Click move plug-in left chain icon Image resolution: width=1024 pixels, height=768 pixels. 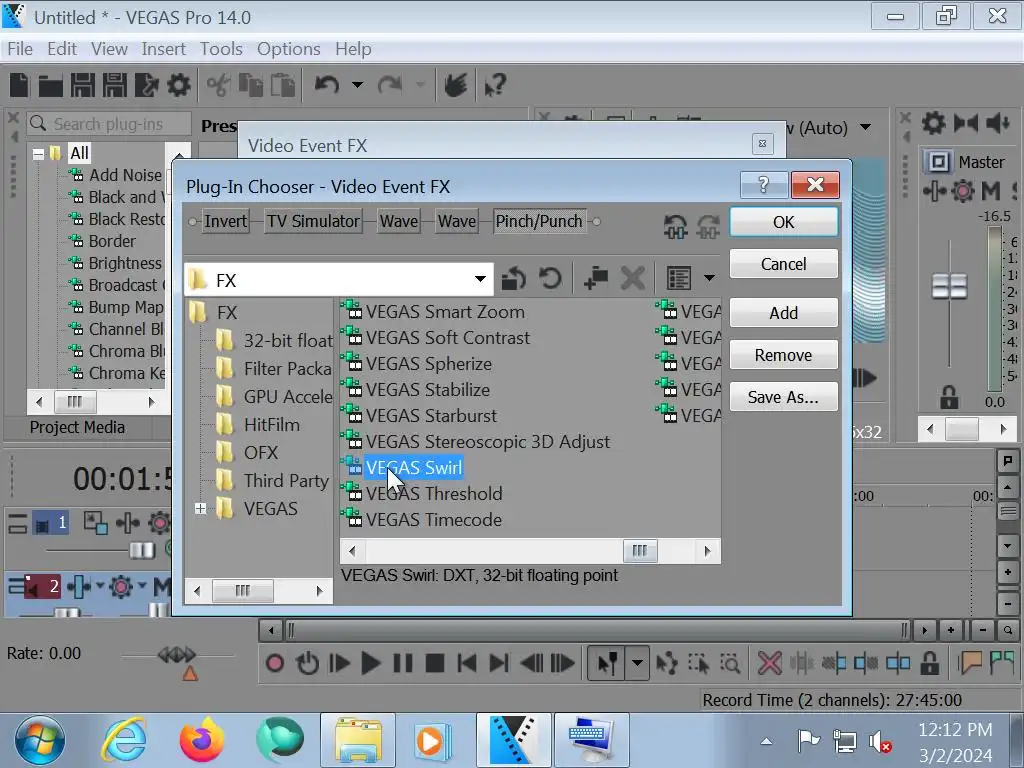[675, 227]
